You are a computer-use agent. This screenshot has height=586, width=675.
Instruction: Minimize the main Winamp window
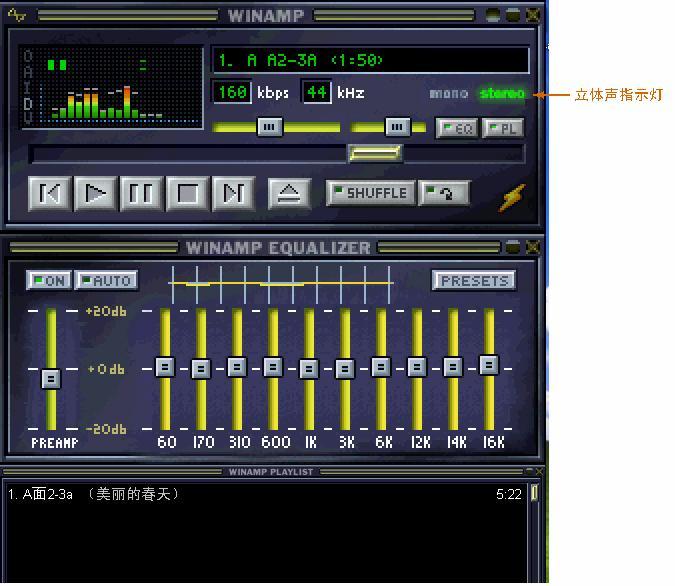[493, 16]
